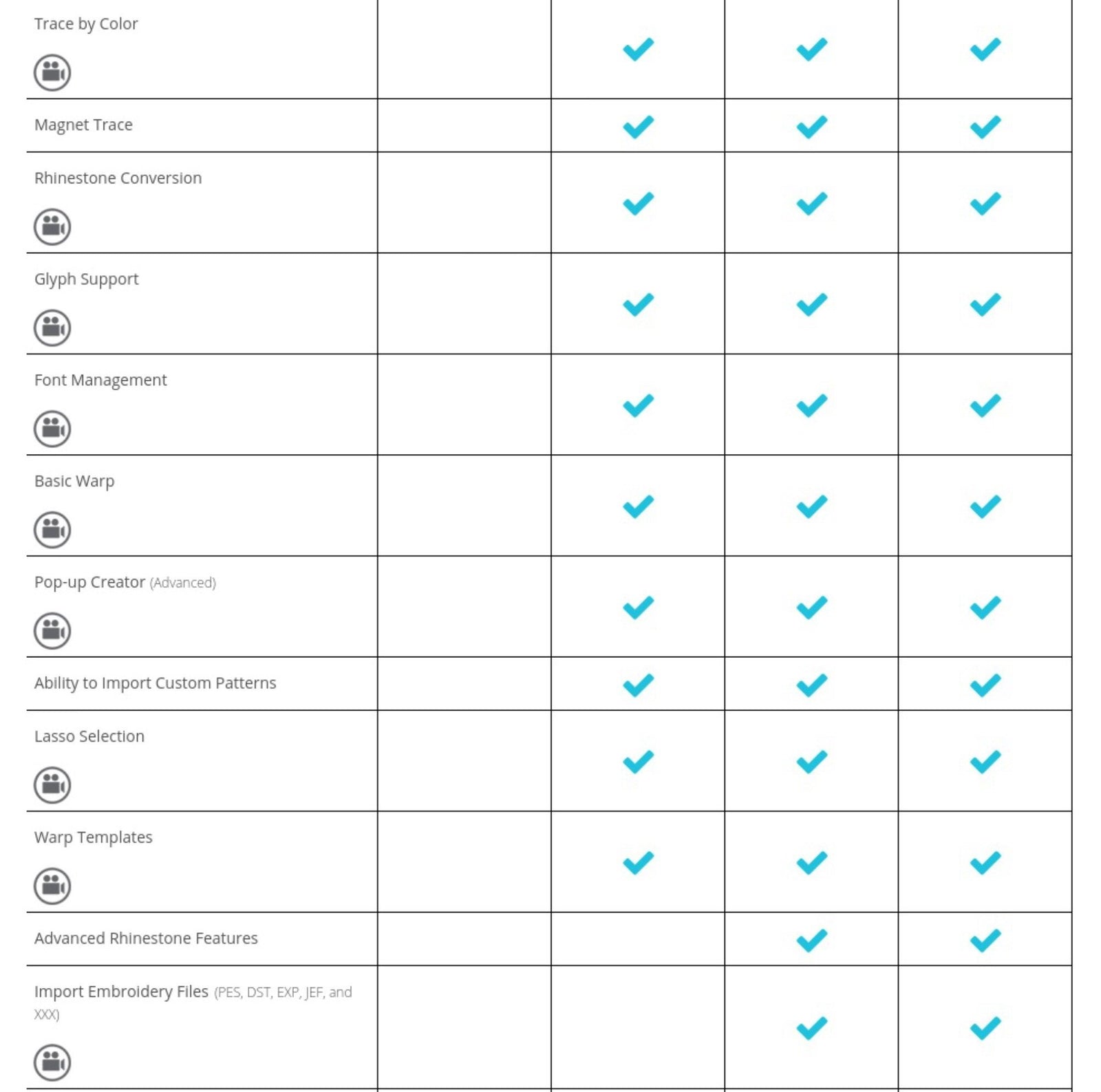
Task: Play the Warp Templates video icon
Action: pyautogui.click(x=52, y=886)
